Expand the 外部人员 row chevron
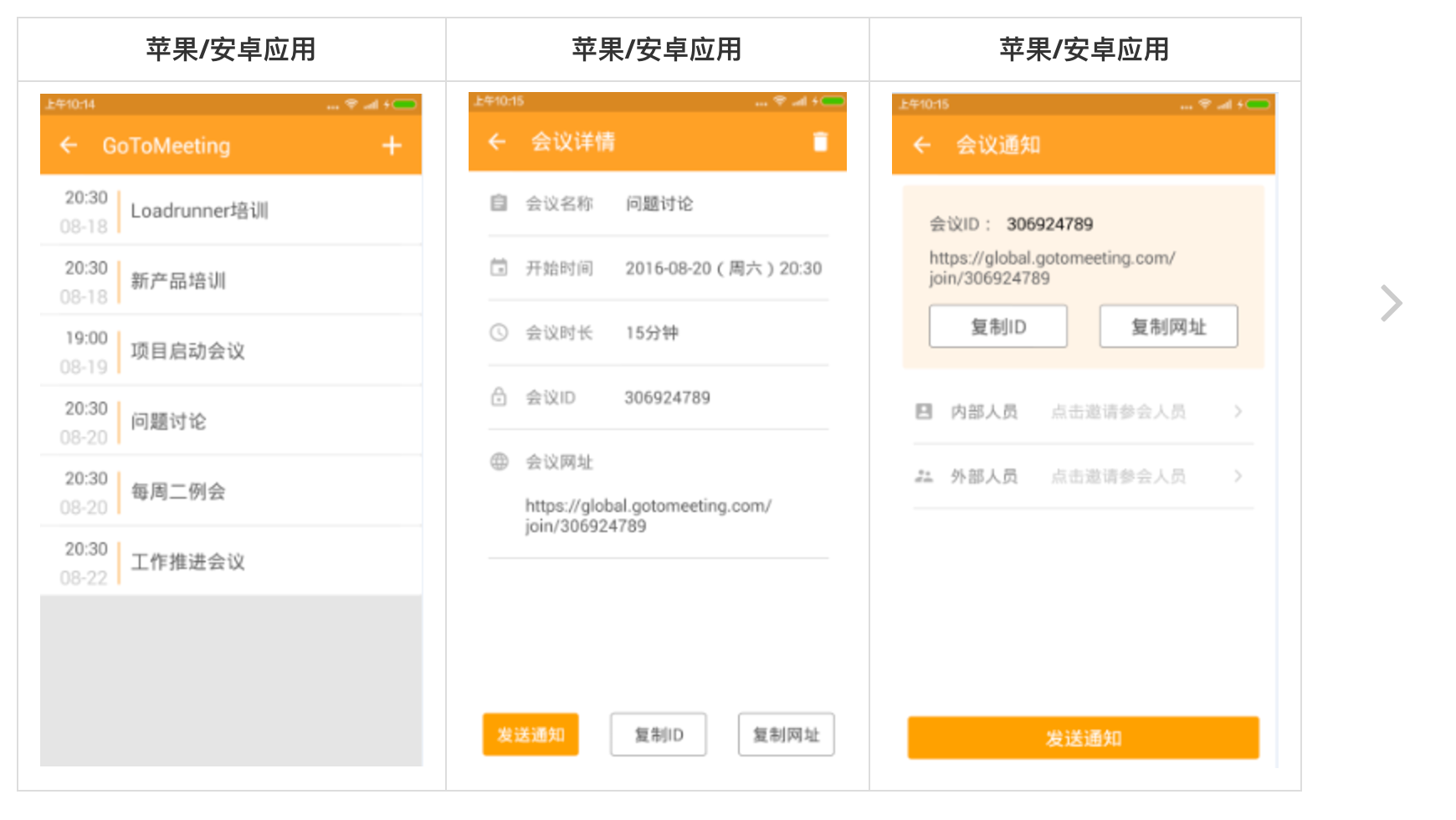 pyautogui.click(x=1238, y=476)
